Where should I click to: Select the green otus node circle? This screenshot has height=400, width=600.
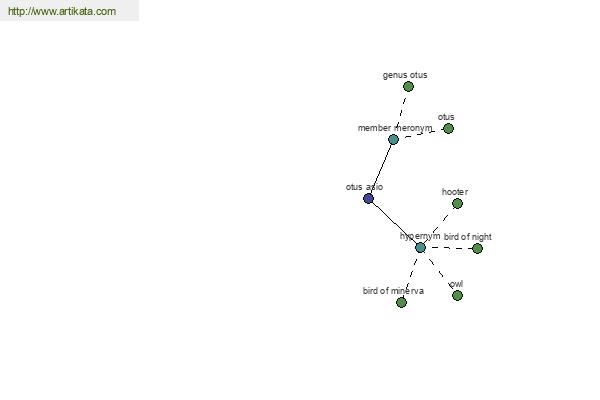[x=448, y=128]
